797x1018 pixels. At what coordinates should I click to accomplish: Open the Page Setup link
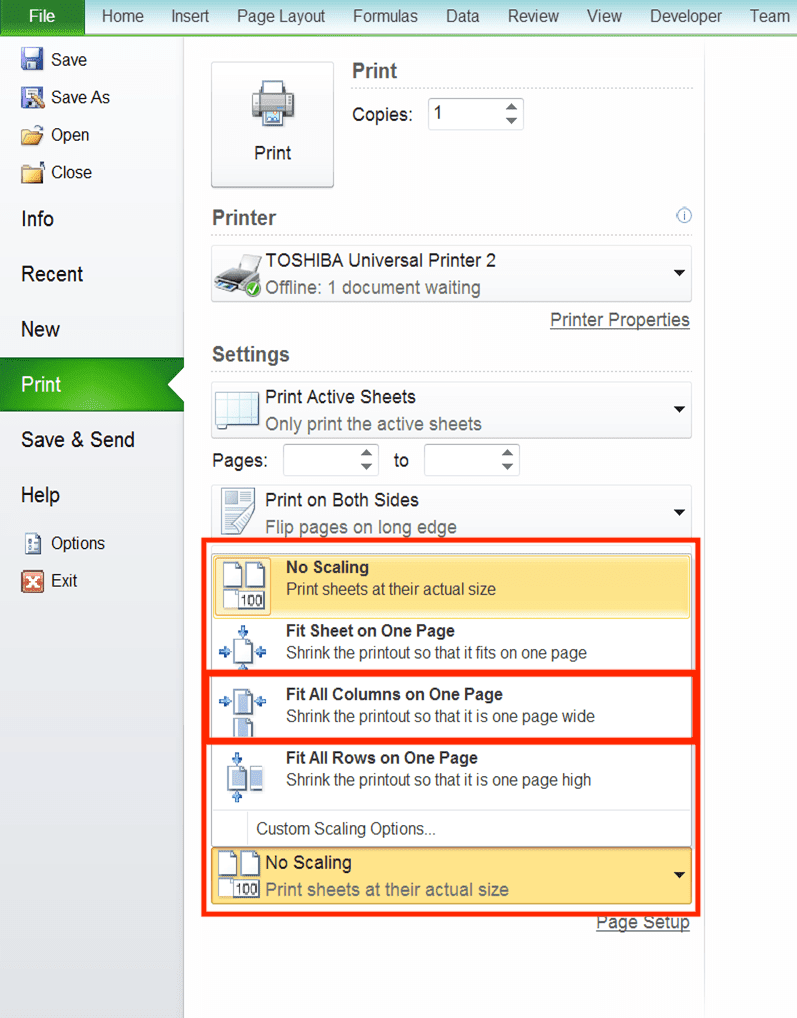click(643, 923)
